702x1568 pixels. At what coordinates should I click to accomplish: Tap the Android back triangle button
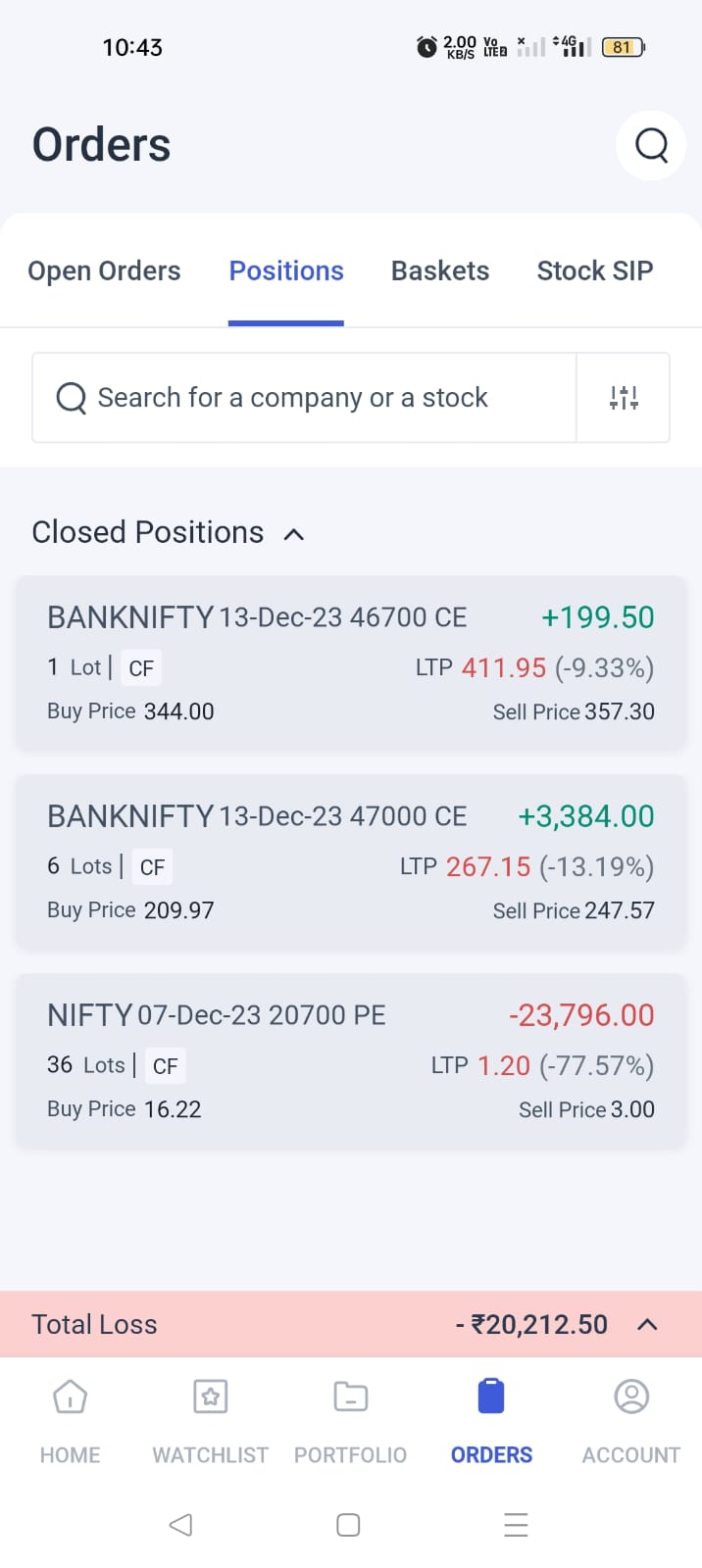pyautogui.click(x=180, y=1525)
